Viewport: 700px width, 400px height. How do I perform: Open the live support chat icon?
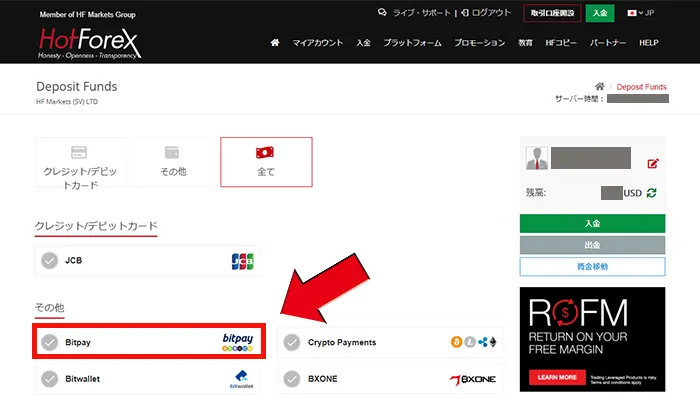(x=382, y=12)
